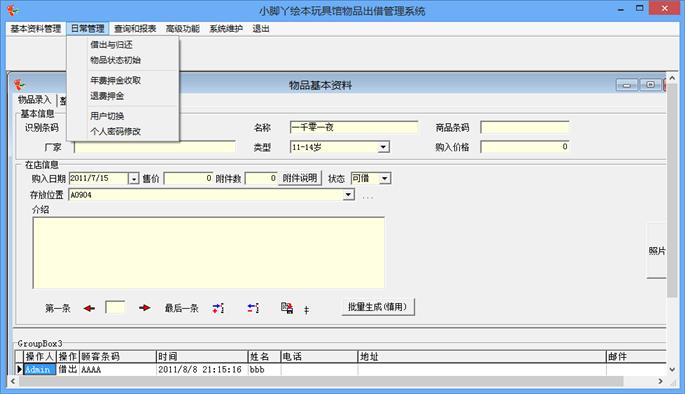Image resolution: width=685 pixels, height=394 pixels.
Task: Click the record number box between arrows
Action: 115,308
